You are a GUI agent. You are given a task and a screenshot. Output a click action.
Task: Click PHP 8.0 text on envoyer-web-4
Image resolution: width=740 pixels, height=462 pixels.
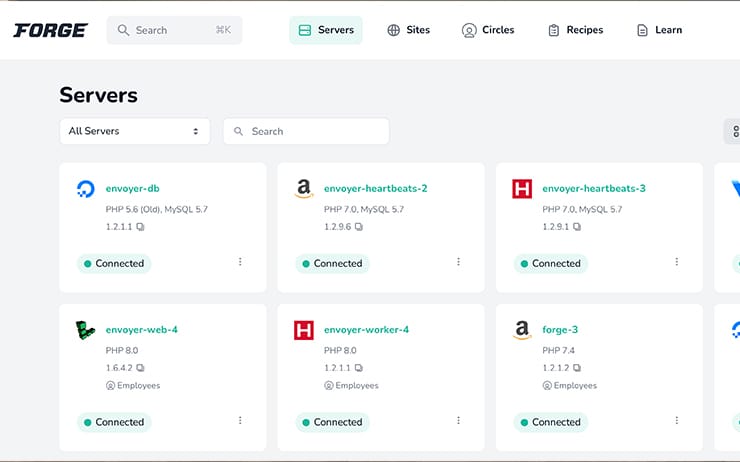(122, 350)
